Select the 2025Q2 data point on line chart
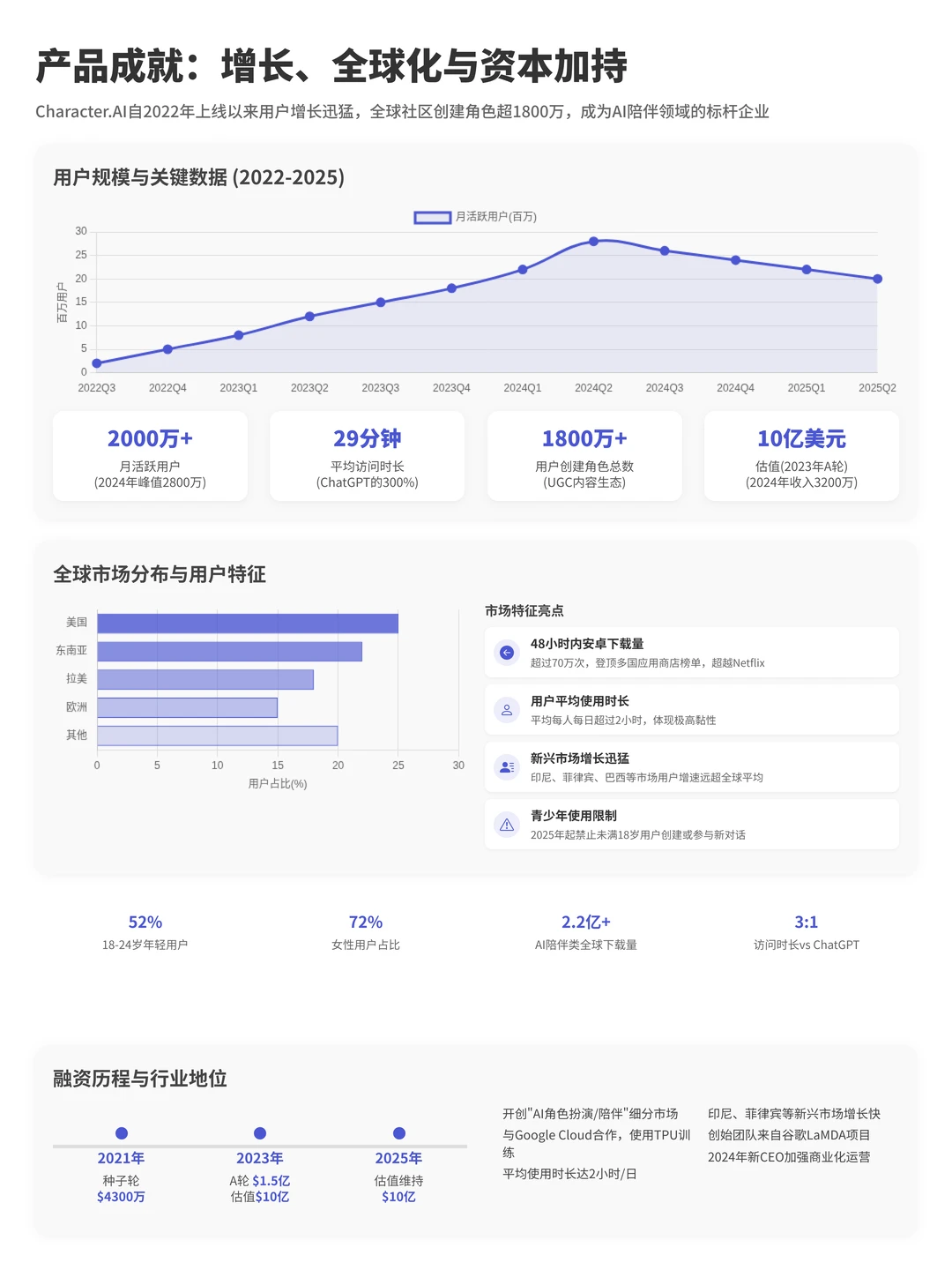 tap(877, 279)
